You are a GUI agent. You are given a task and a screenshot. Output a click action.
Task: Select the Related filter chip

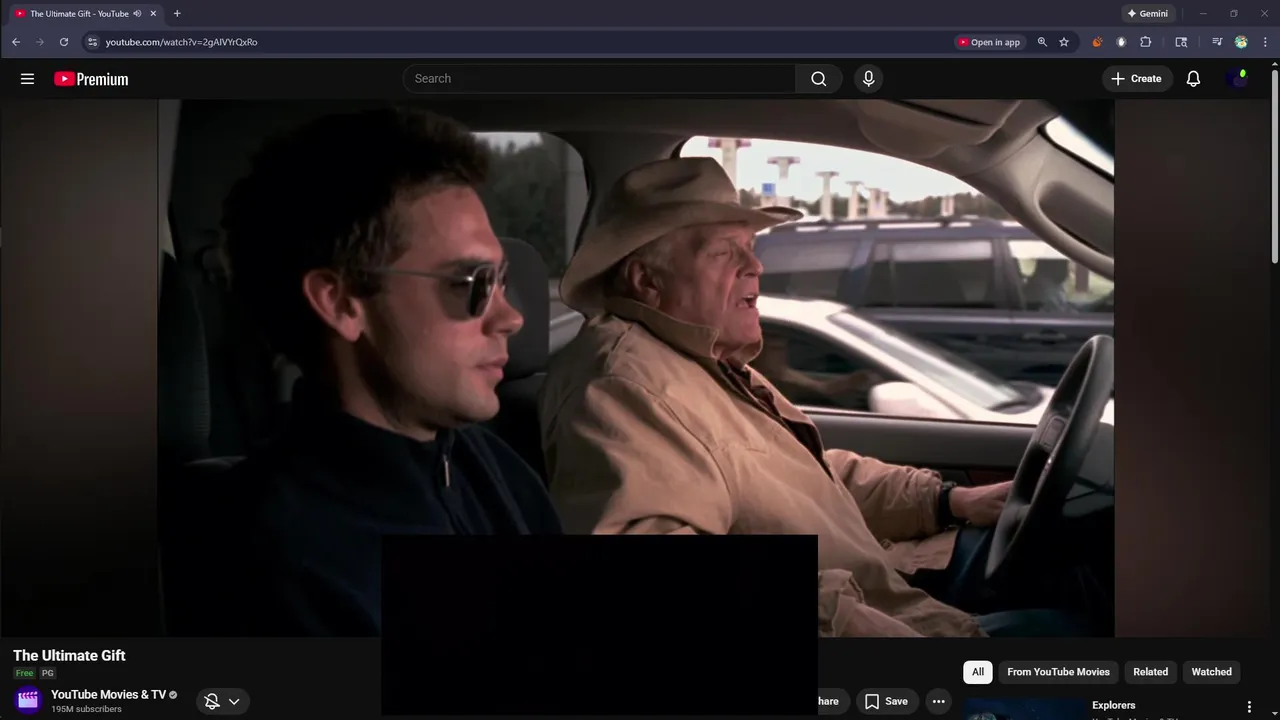(1150, 672)
